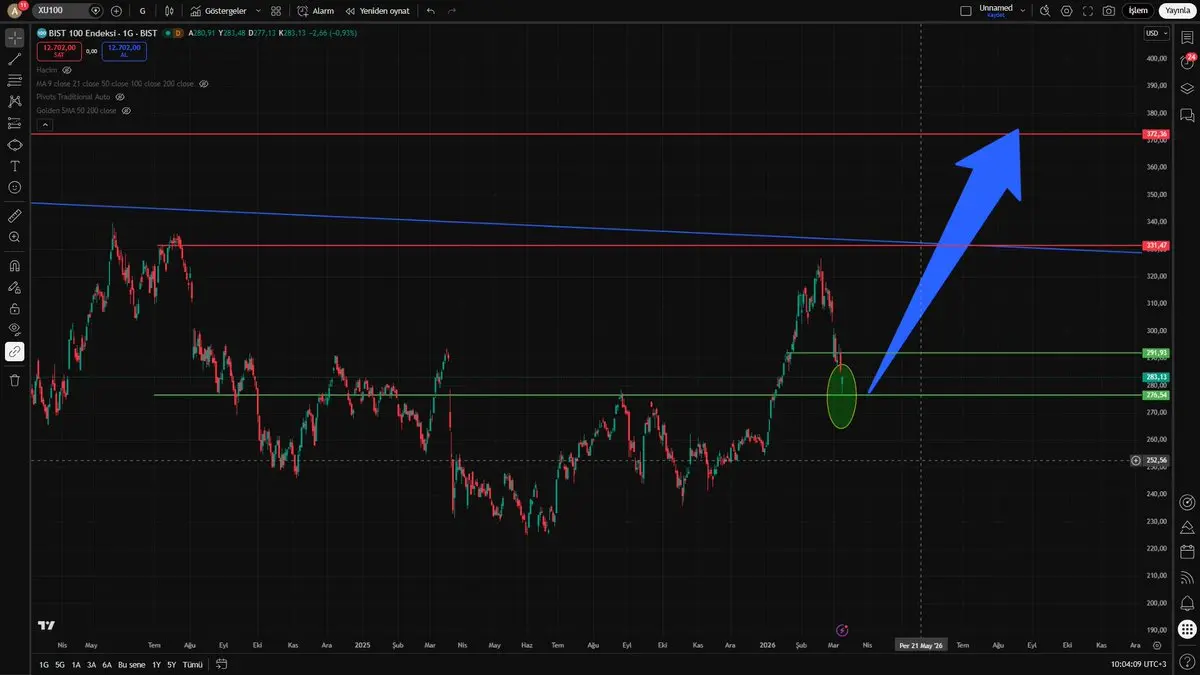This screenshot has width=1200, height=675.
Task: Open the object tree layers icon
Action: (1187, 89)
